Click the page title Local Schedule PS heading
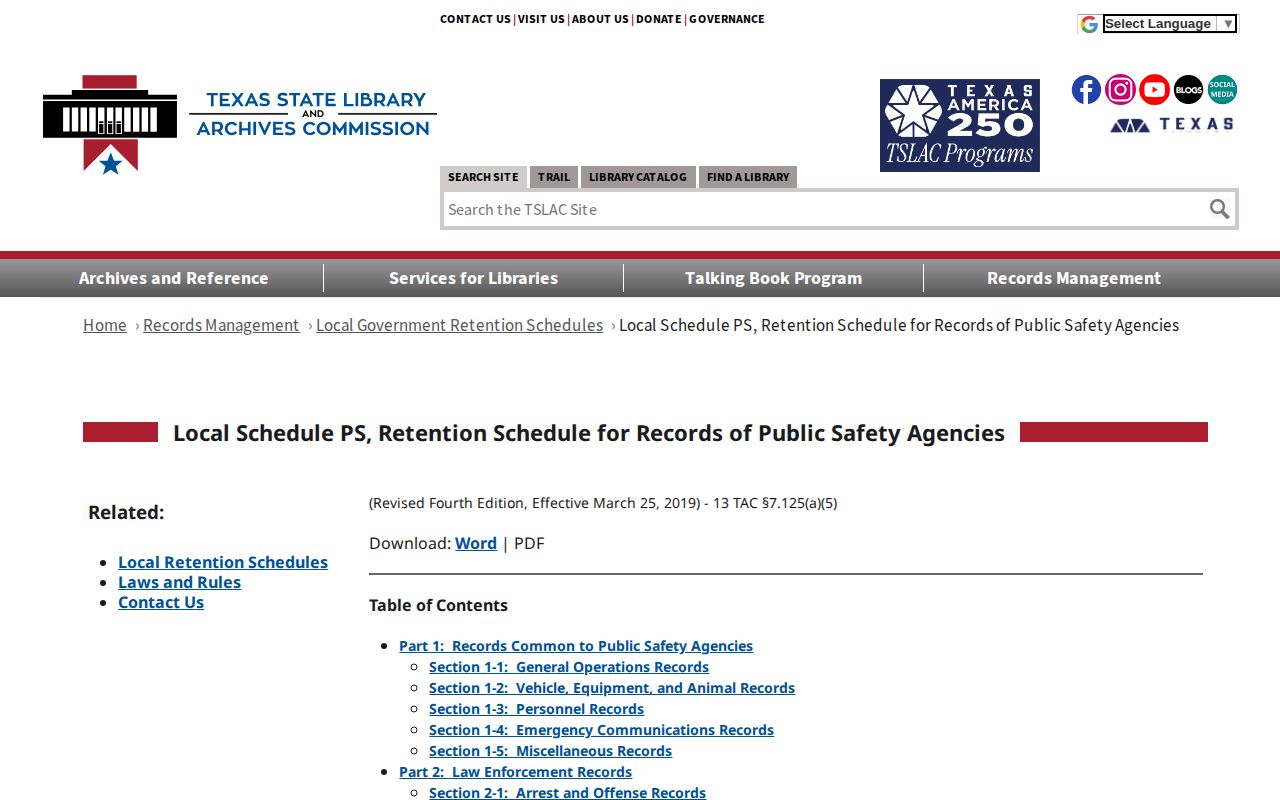Screen dimensions: 1280x800 click(x=589, y=433)
